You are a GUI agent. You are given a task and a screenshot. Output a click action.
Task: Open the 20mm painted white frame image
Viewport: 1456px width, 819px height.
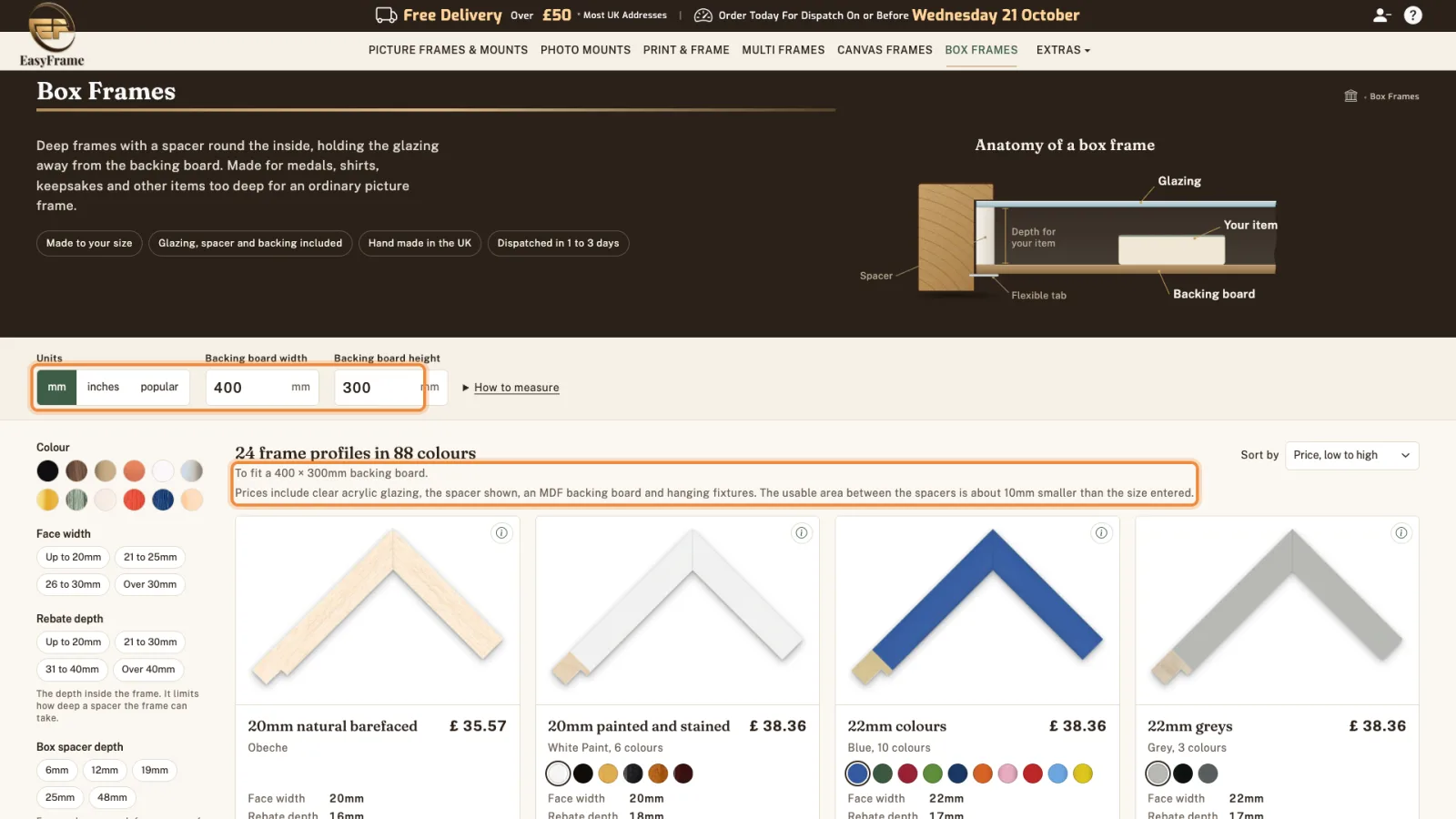[678, 611]
